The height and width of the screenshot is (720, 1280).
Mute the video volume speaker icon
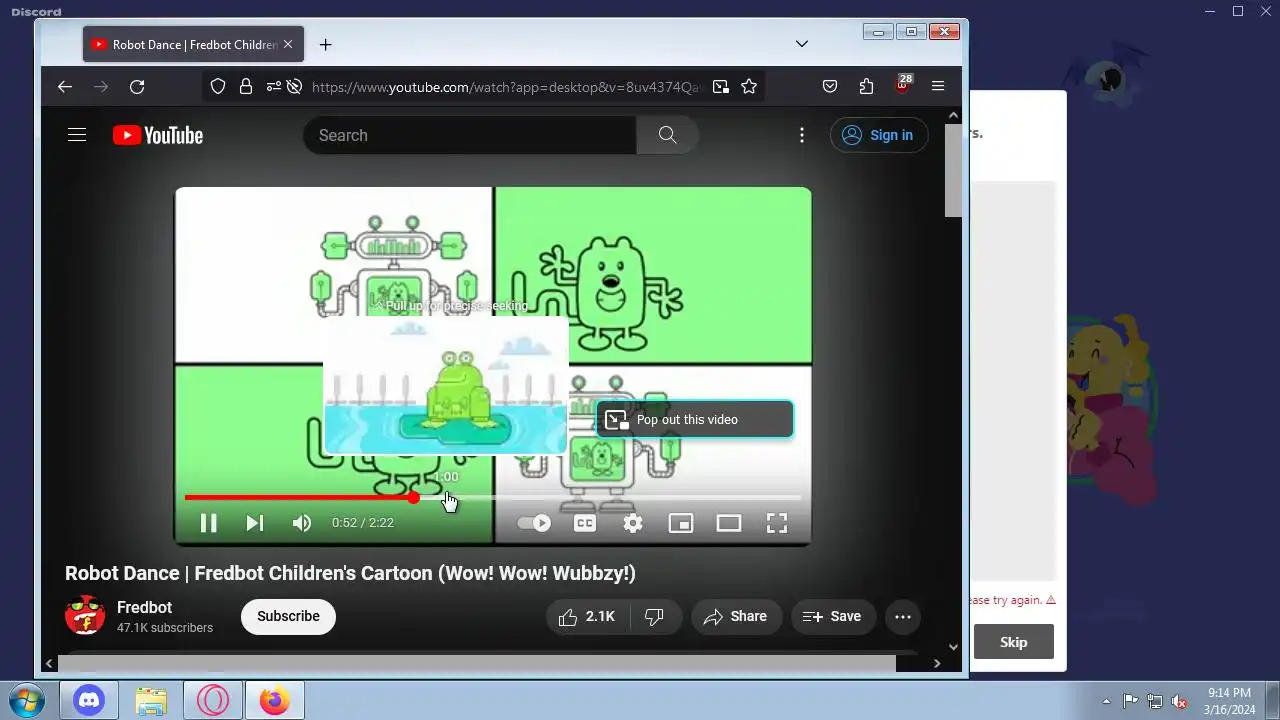[x=302, y=523]
